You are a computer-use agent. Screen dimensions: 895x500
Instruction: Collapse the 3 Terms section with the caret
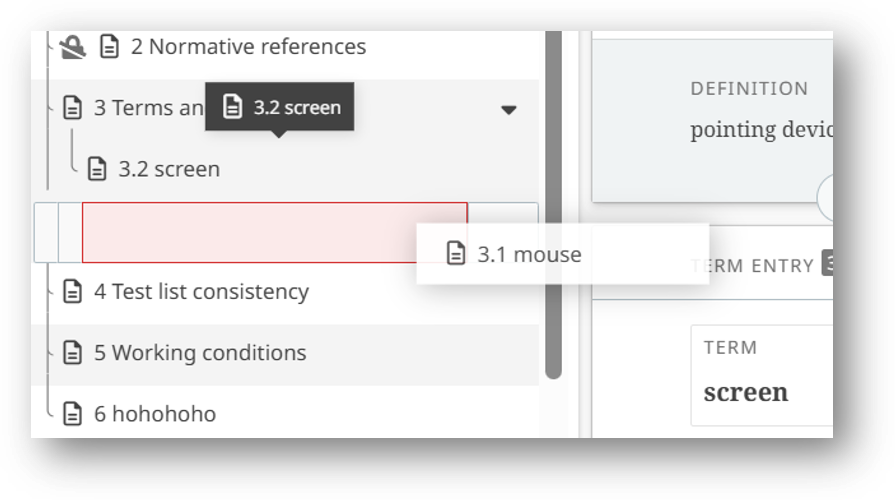click(509, 110)
